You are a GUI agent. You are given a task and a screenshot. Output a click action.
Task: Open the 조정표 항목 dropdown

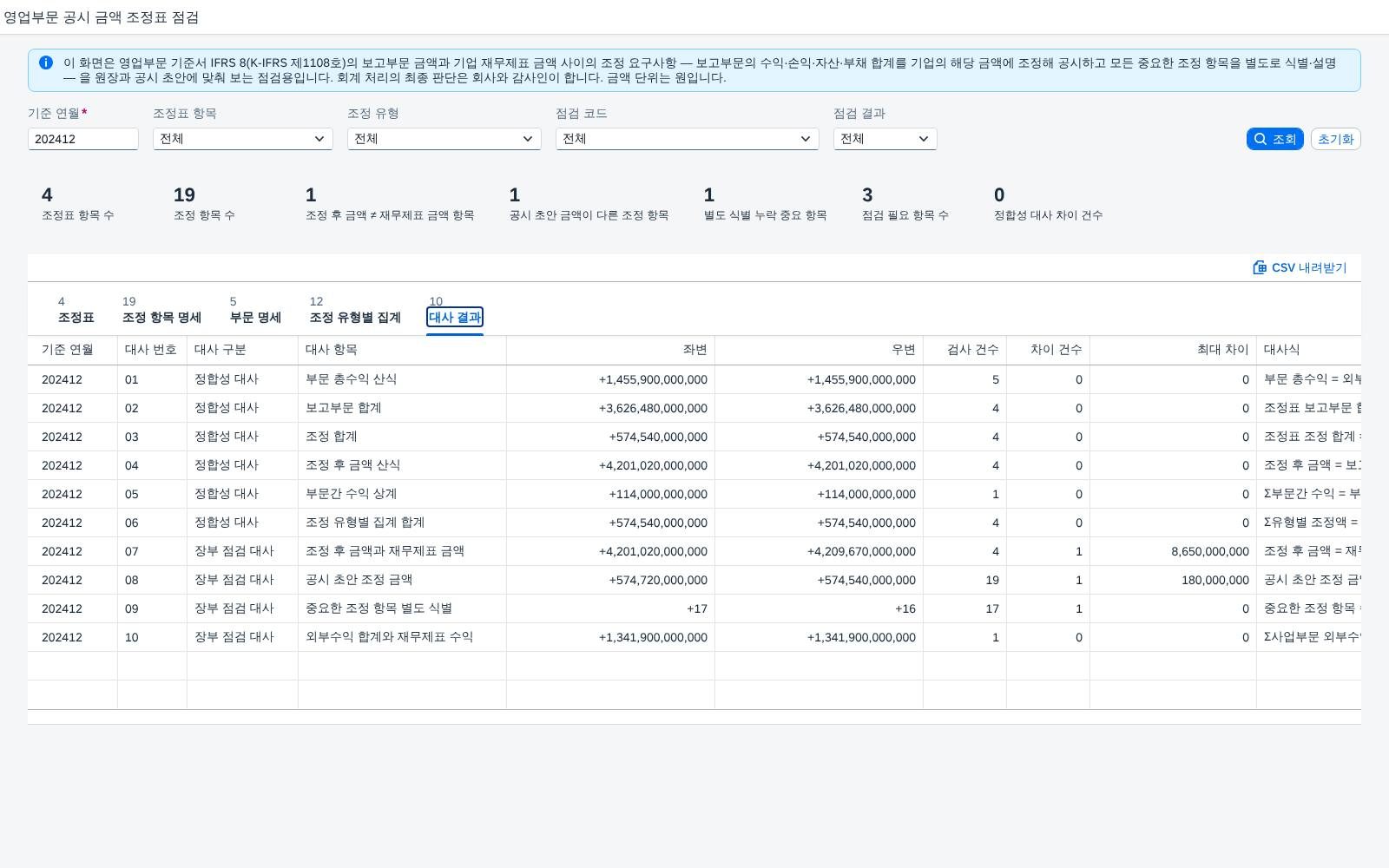click(243, 139)
